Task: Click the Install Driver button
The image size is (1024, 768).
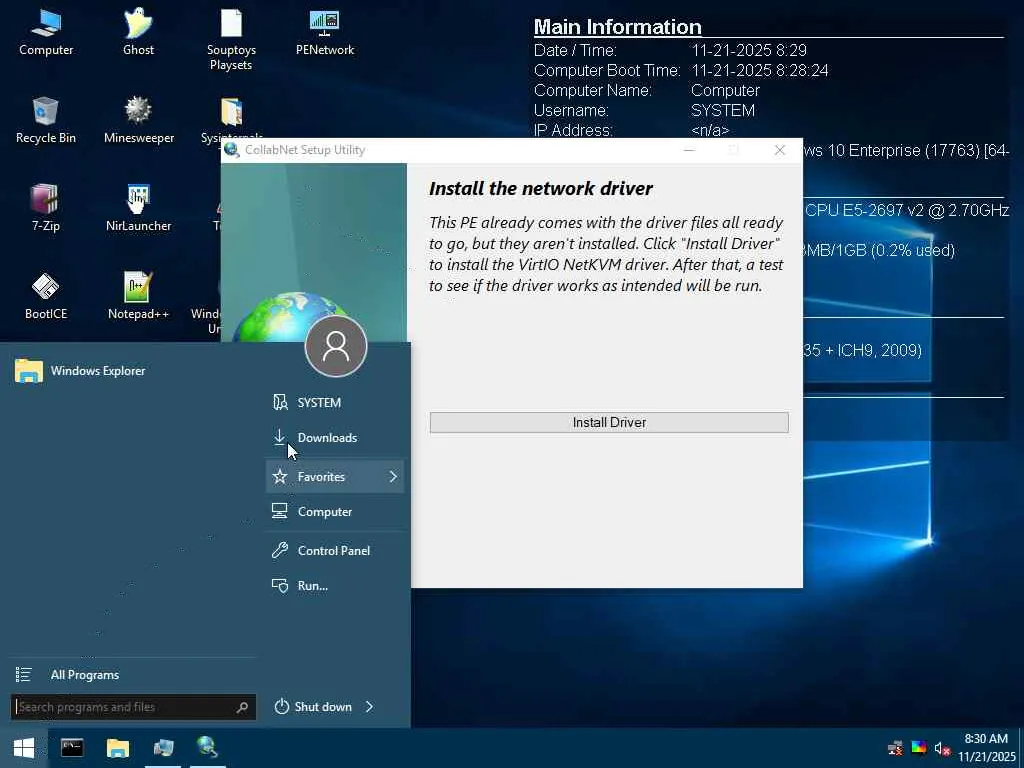Action: [x=609, y=423]
